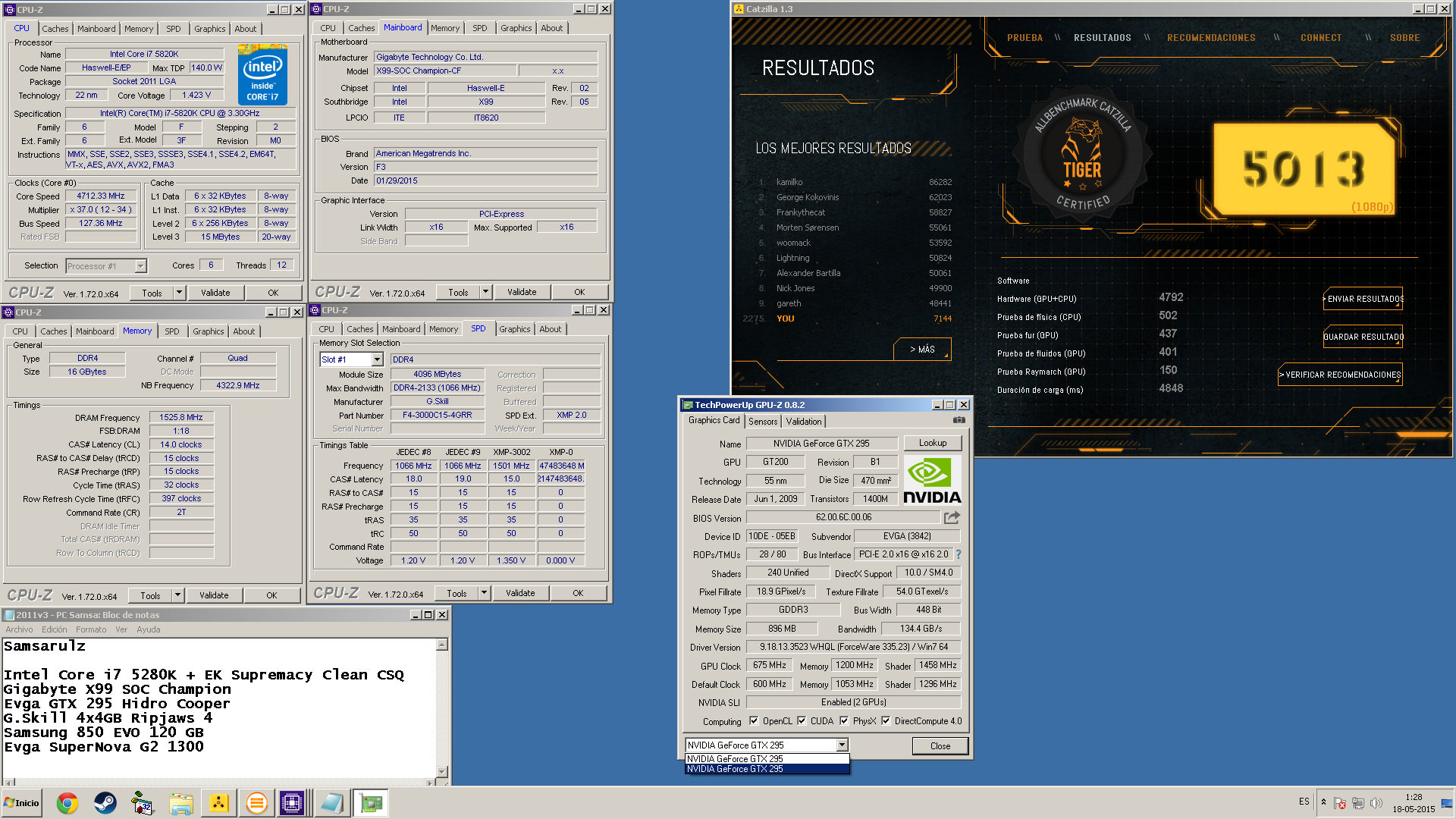Open the Formato menu in Notepad
This screenshot has width=1456, height=819.
(91, 629)
